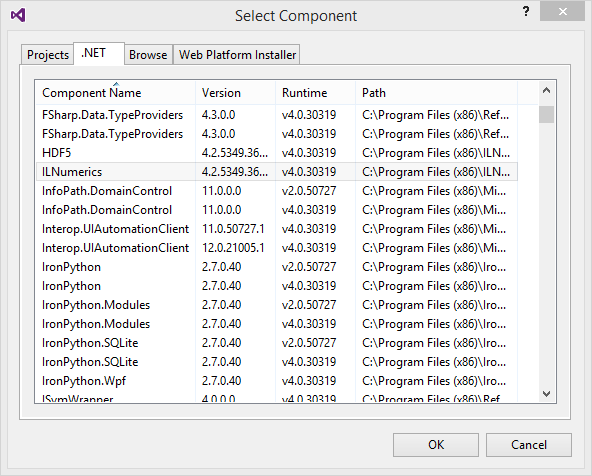The image size is (592, 476).
Task: Close the Select Component dialog
Action: click(562, 12)
